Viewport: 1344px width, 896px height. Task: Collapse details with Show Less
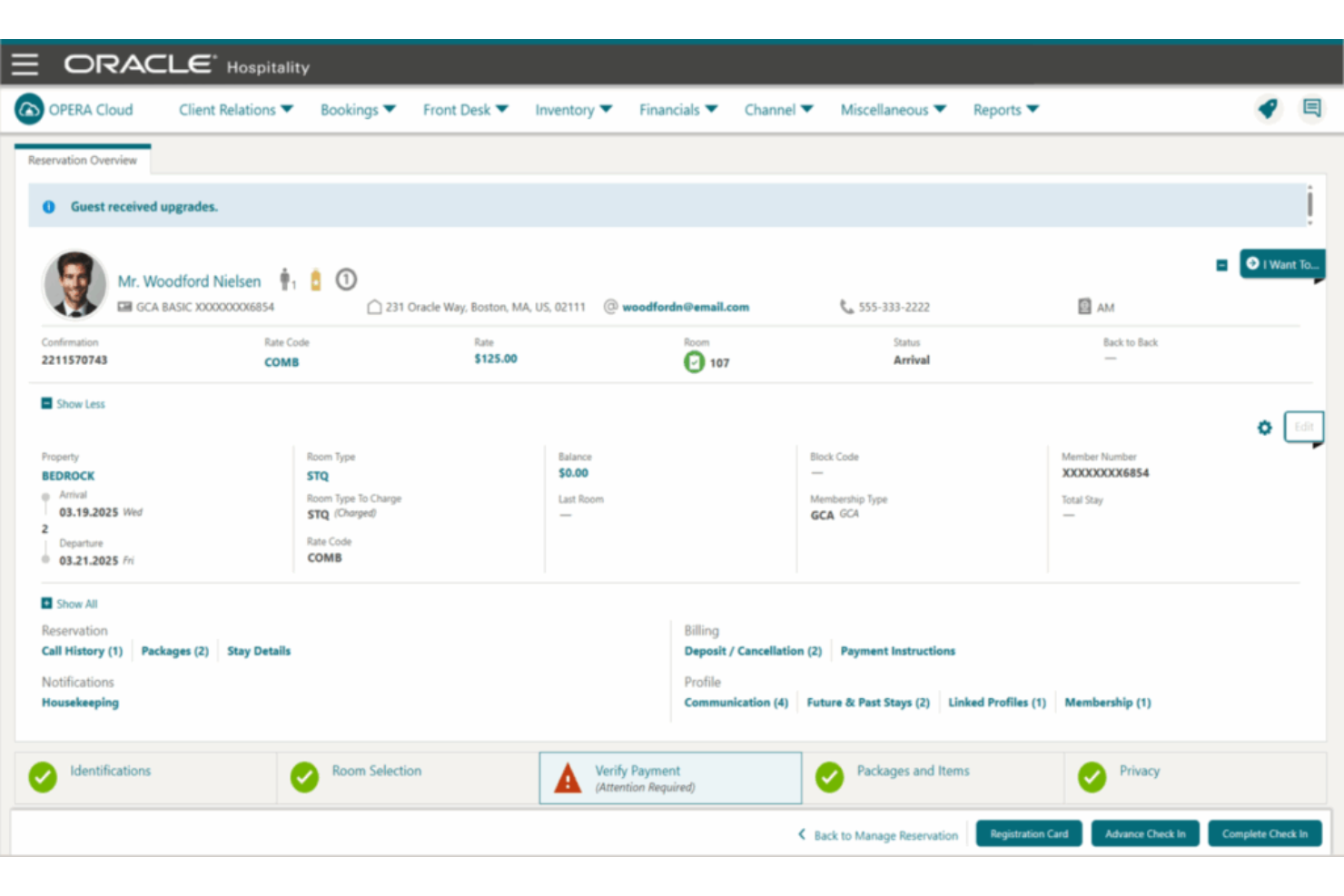pos(73,404)
